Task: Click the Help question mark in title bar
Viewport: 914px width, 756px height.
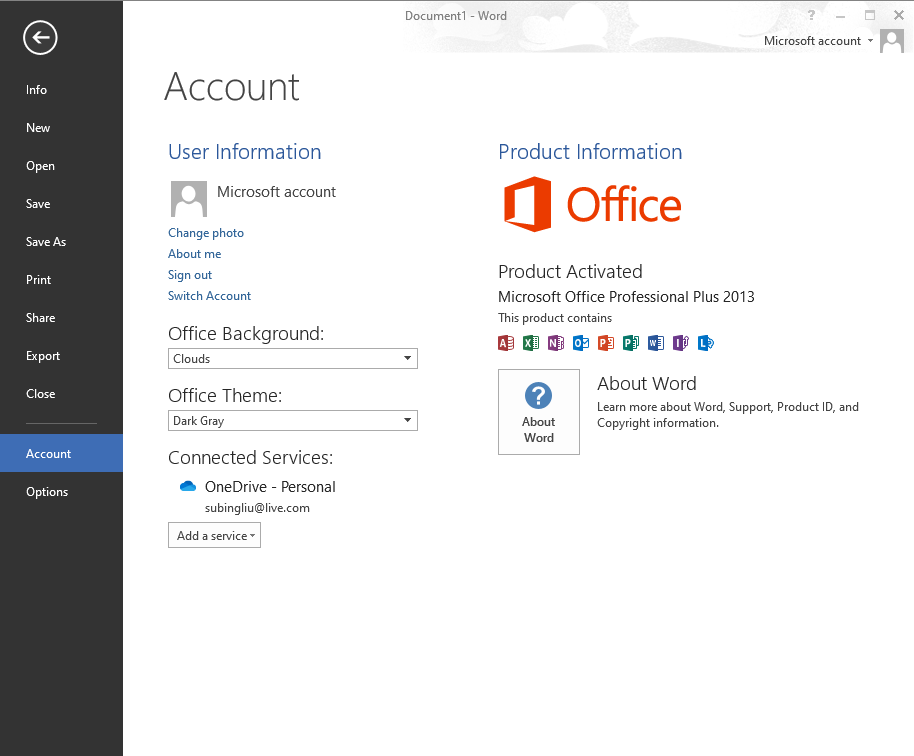Action: (x=811, y=15)
